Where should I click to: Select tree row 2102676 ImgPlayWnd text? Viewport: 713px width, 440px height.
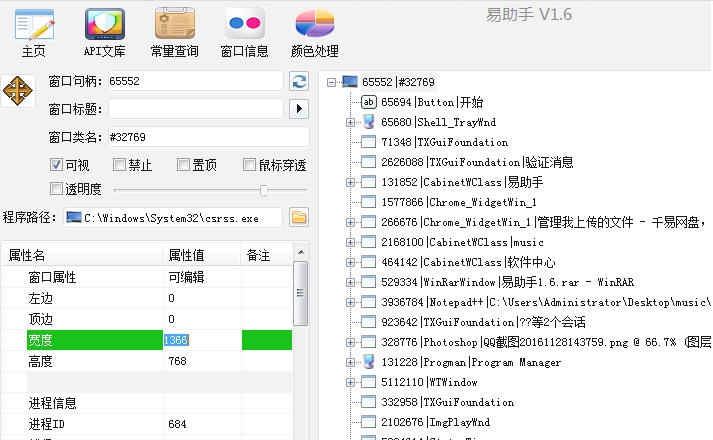pyautogui.click(x=436, y=422)
